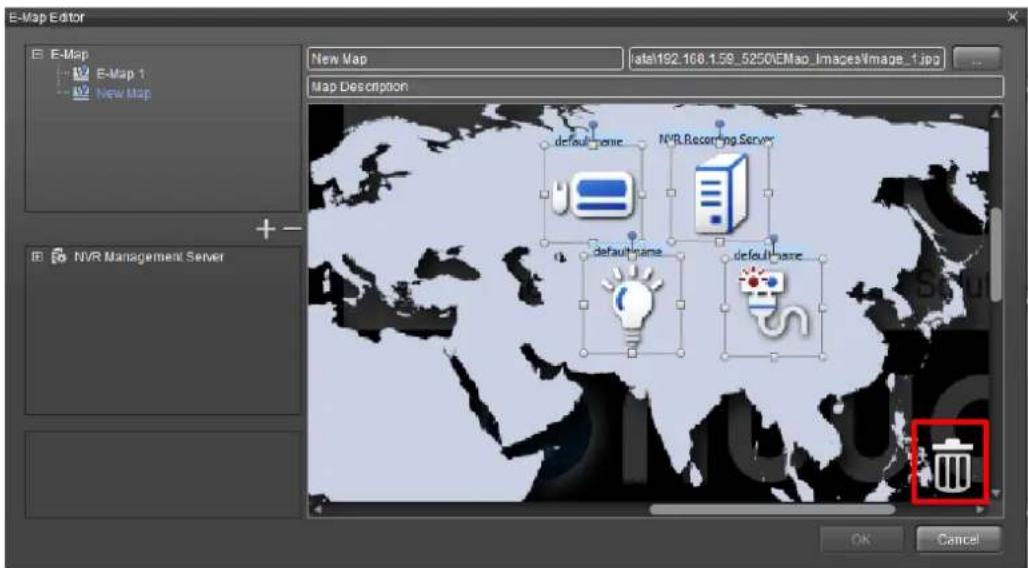Screen dimensions: 1028x568
Task: Click the E-Map root label
Action: (x=69, y=54)
